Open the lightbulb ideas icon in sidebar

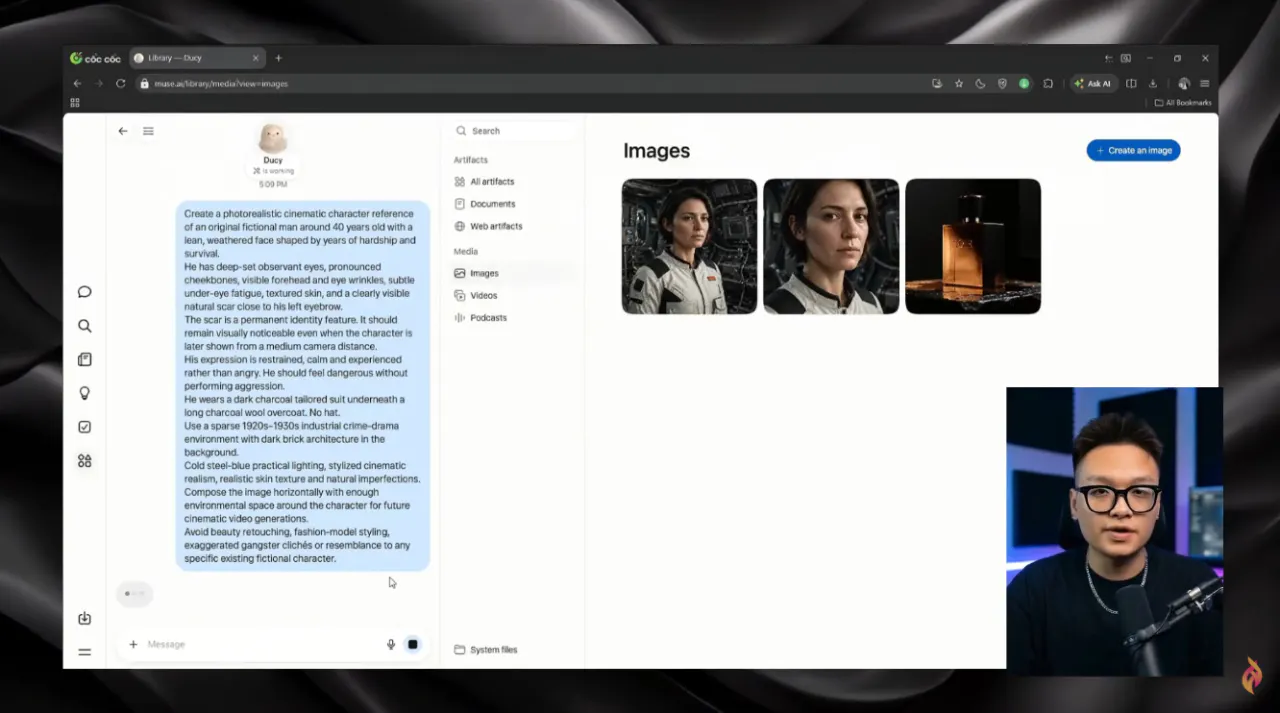coord(85,393)
